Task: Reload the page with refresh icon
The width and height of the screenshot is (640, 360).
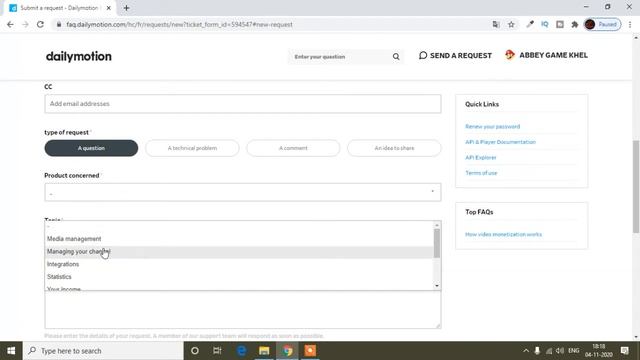Action: [x=40, y=24]
